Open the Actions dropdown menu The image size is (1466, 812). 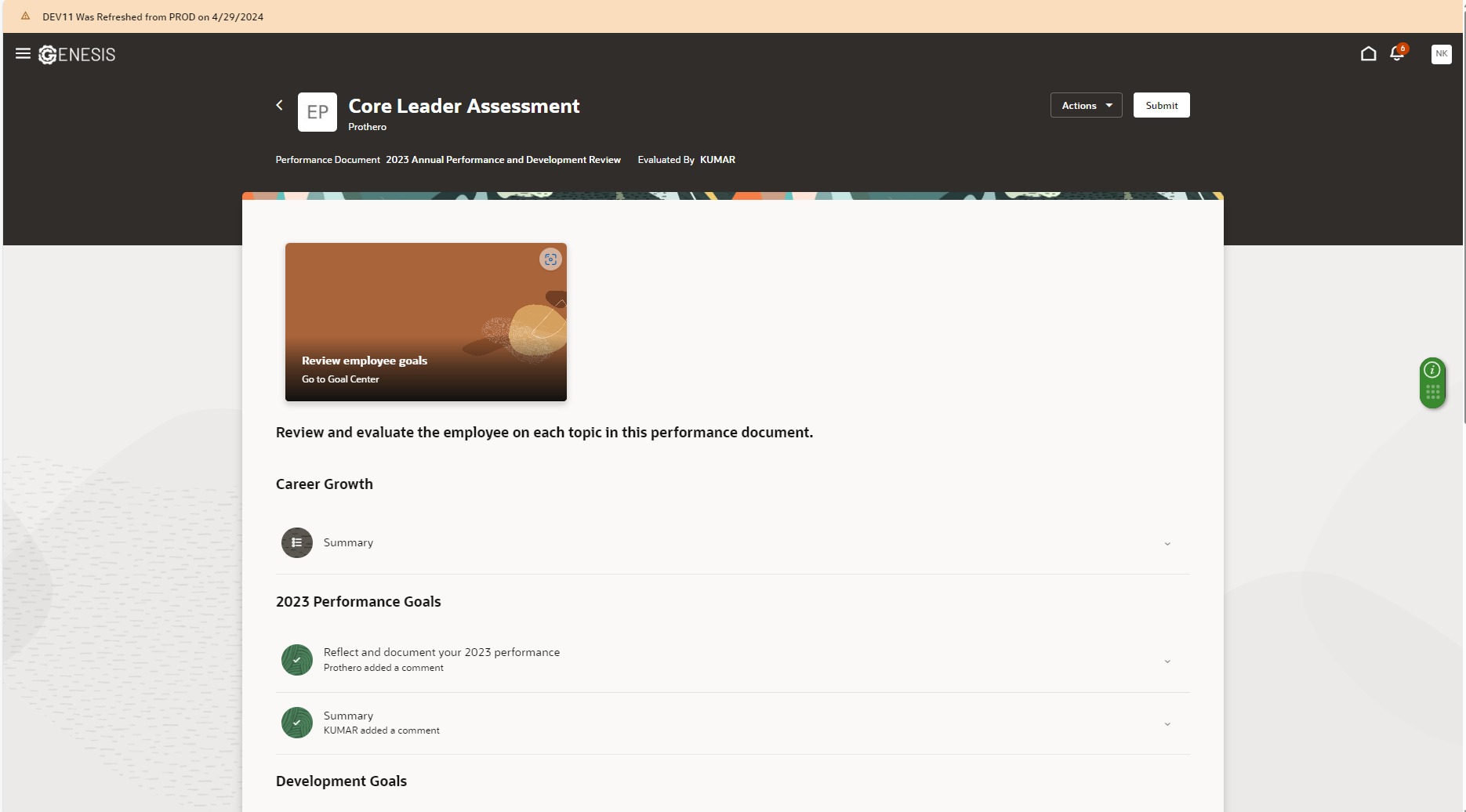1085,104
